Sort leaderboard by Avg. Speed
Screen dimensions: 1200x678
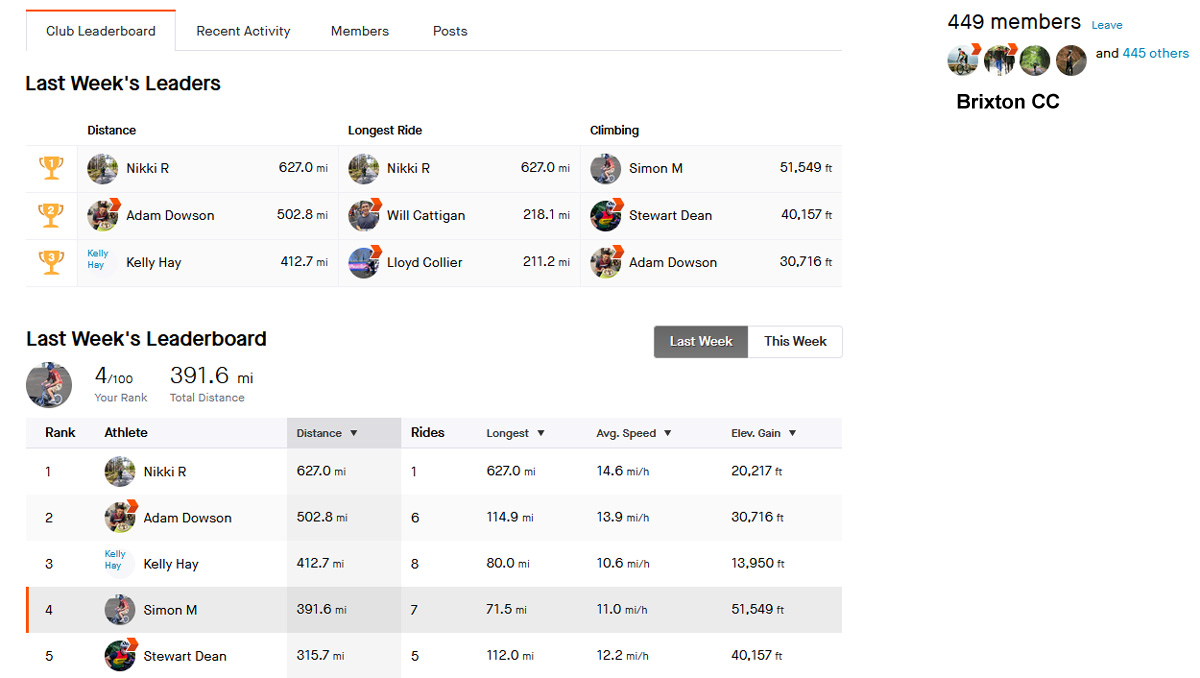click(x=633, y=433)
